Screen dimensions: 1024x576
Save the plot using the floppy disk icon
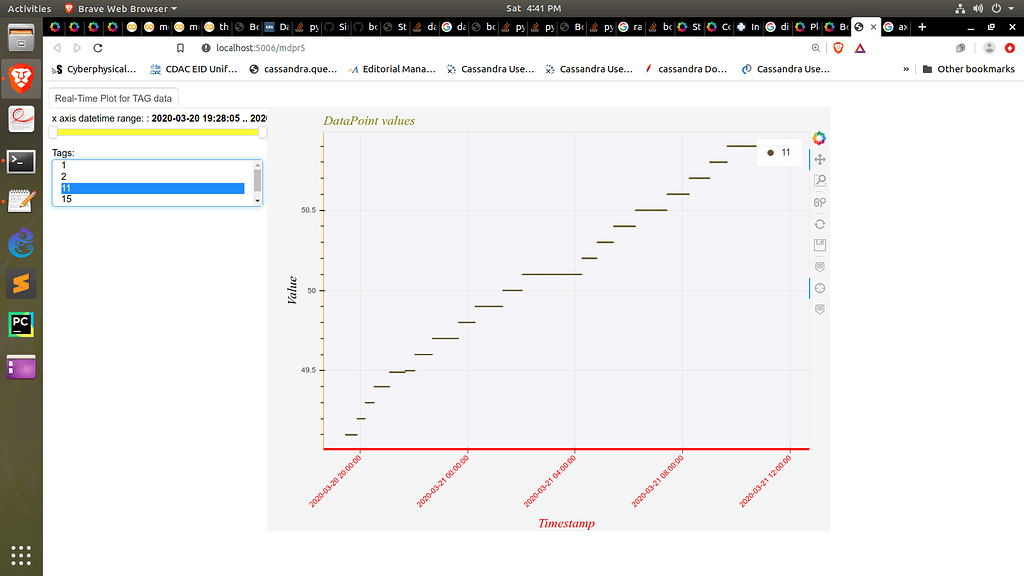point(820,245)
